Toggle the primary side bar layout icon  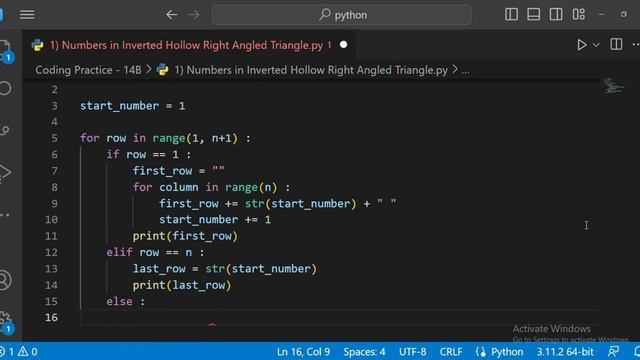tap(511, 14)
